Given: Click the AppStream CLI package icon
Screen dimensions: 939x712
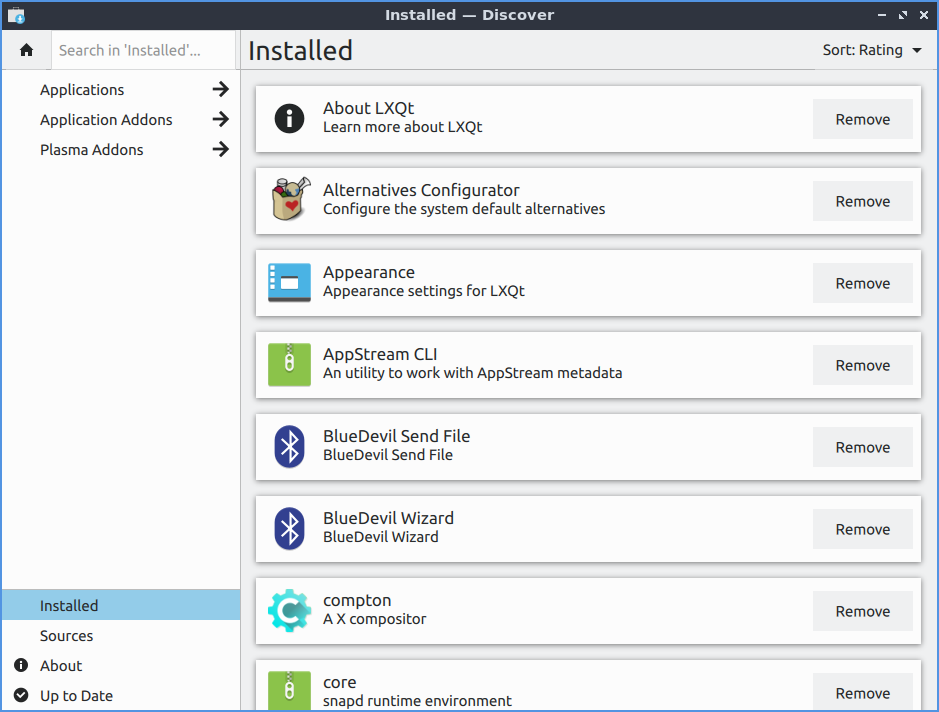Looking at the screenshot, I should coord(289,365).
